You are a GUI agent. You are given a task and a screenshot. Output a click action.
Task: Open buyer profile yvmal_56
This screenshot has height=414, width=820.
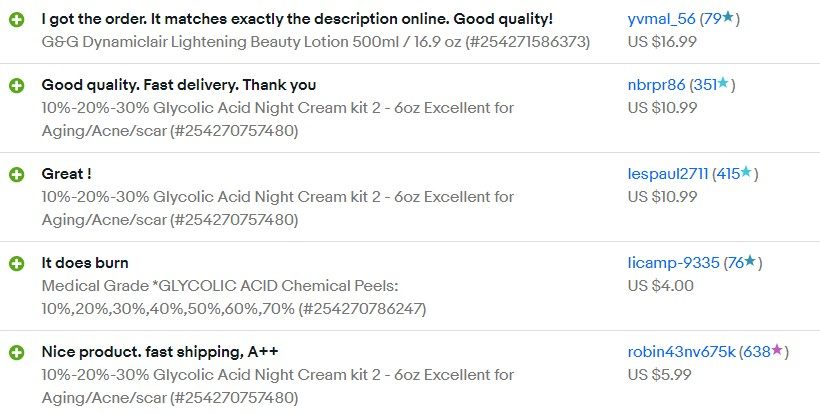point(661,19)
